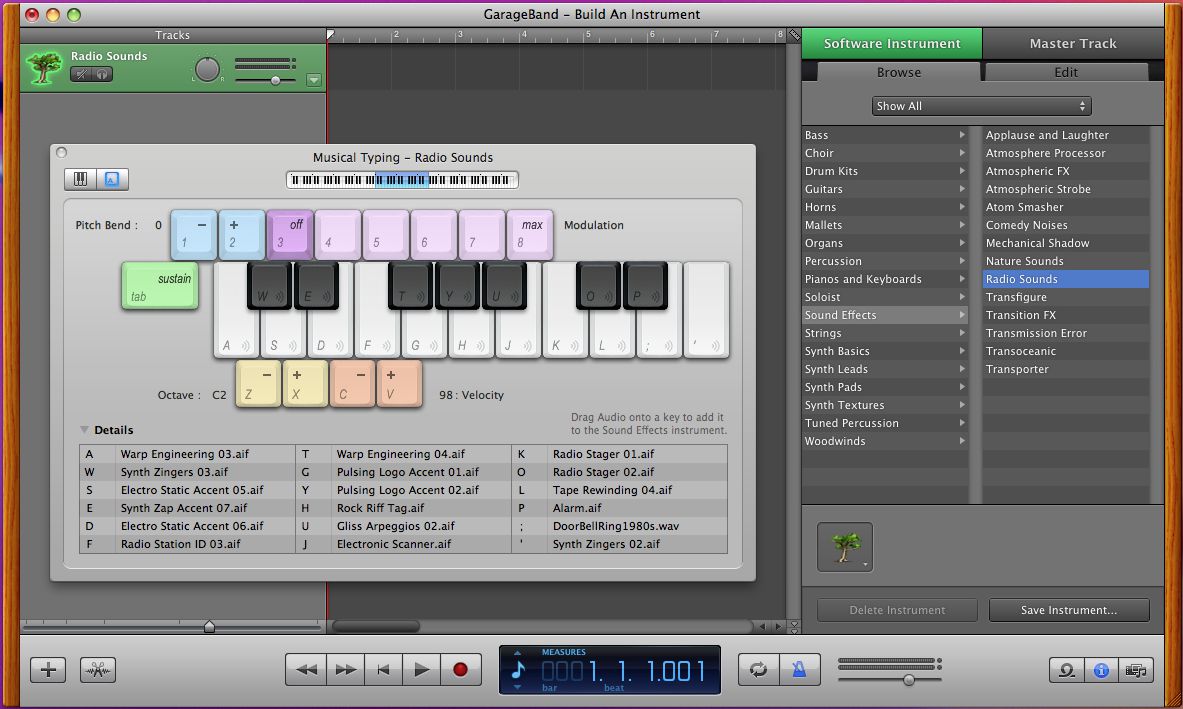Lower pitch bend with key 1
1183x709 pixels.
pyautogui.click(x=194, y=235)
